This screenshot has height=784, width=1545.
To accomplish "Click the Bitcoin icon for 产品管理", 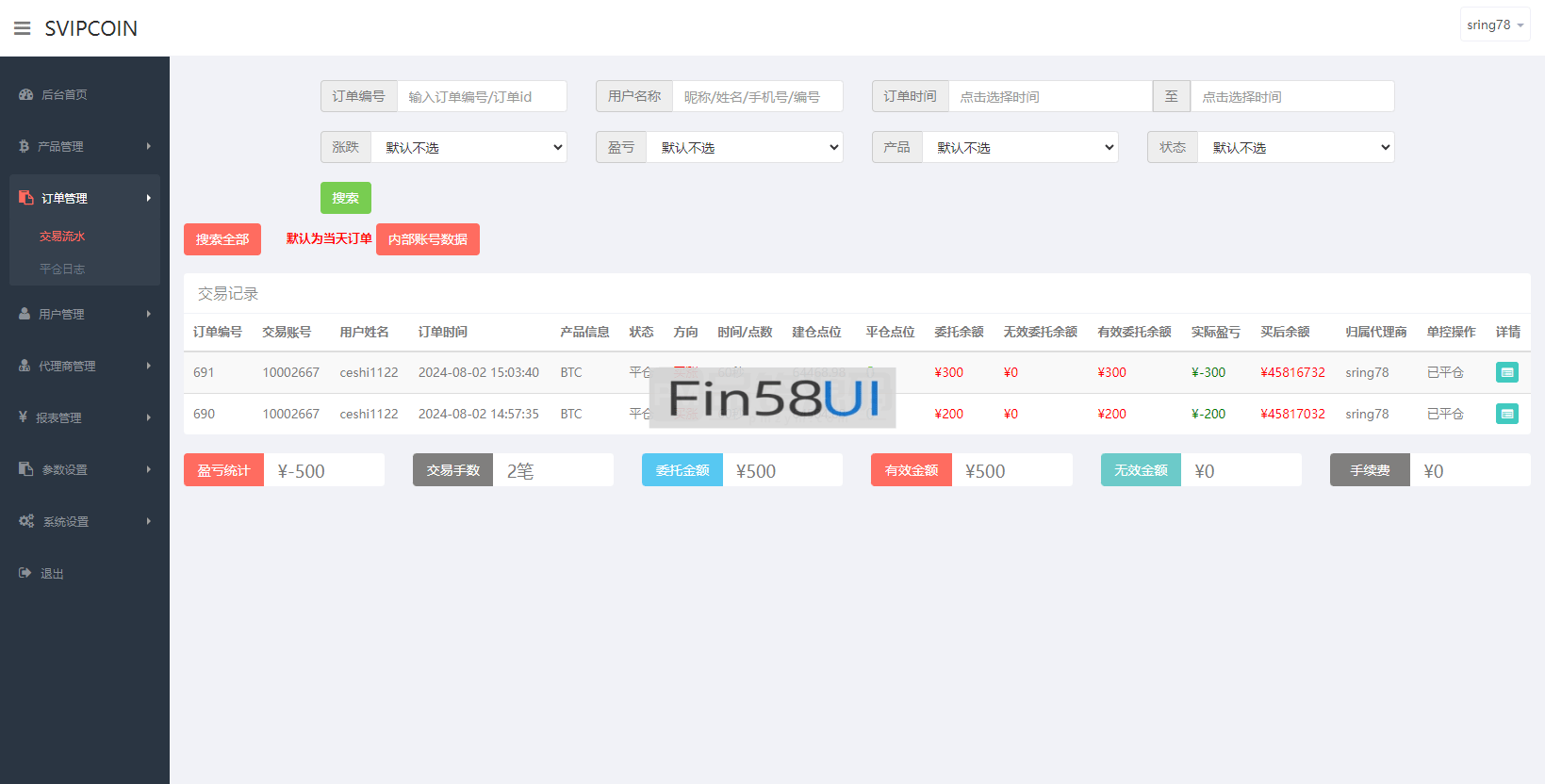I will point(25,146).
